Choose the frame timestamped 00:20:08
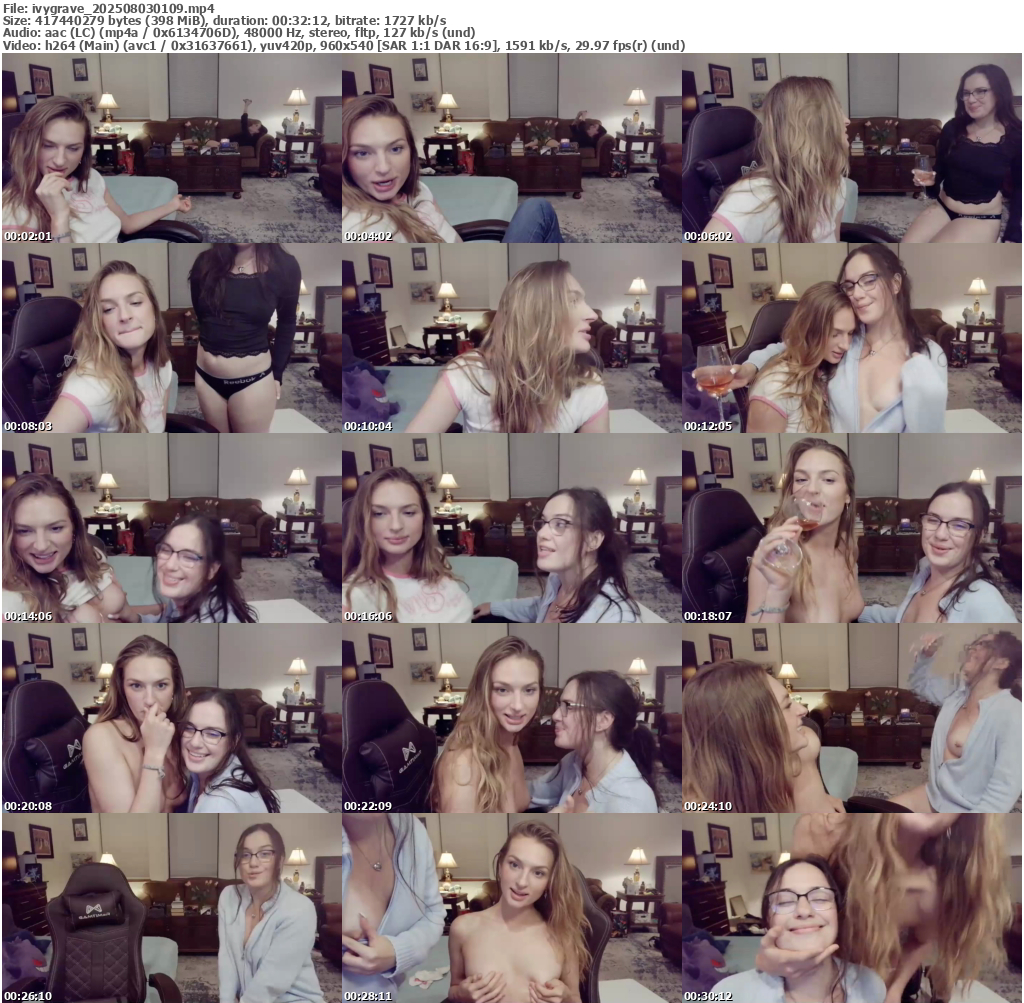The image size is (1024, 1003). pos(172,718)
